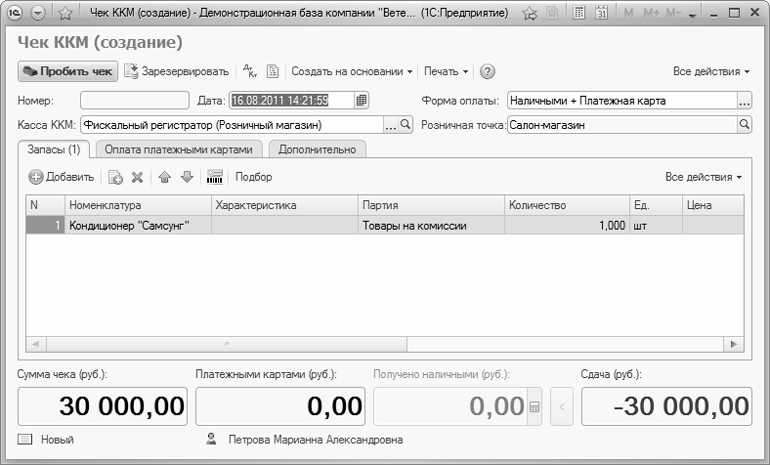Viewport: 770px width, 465px height.
Task: Delete row with the X icon
Action: tap(138, 177)
